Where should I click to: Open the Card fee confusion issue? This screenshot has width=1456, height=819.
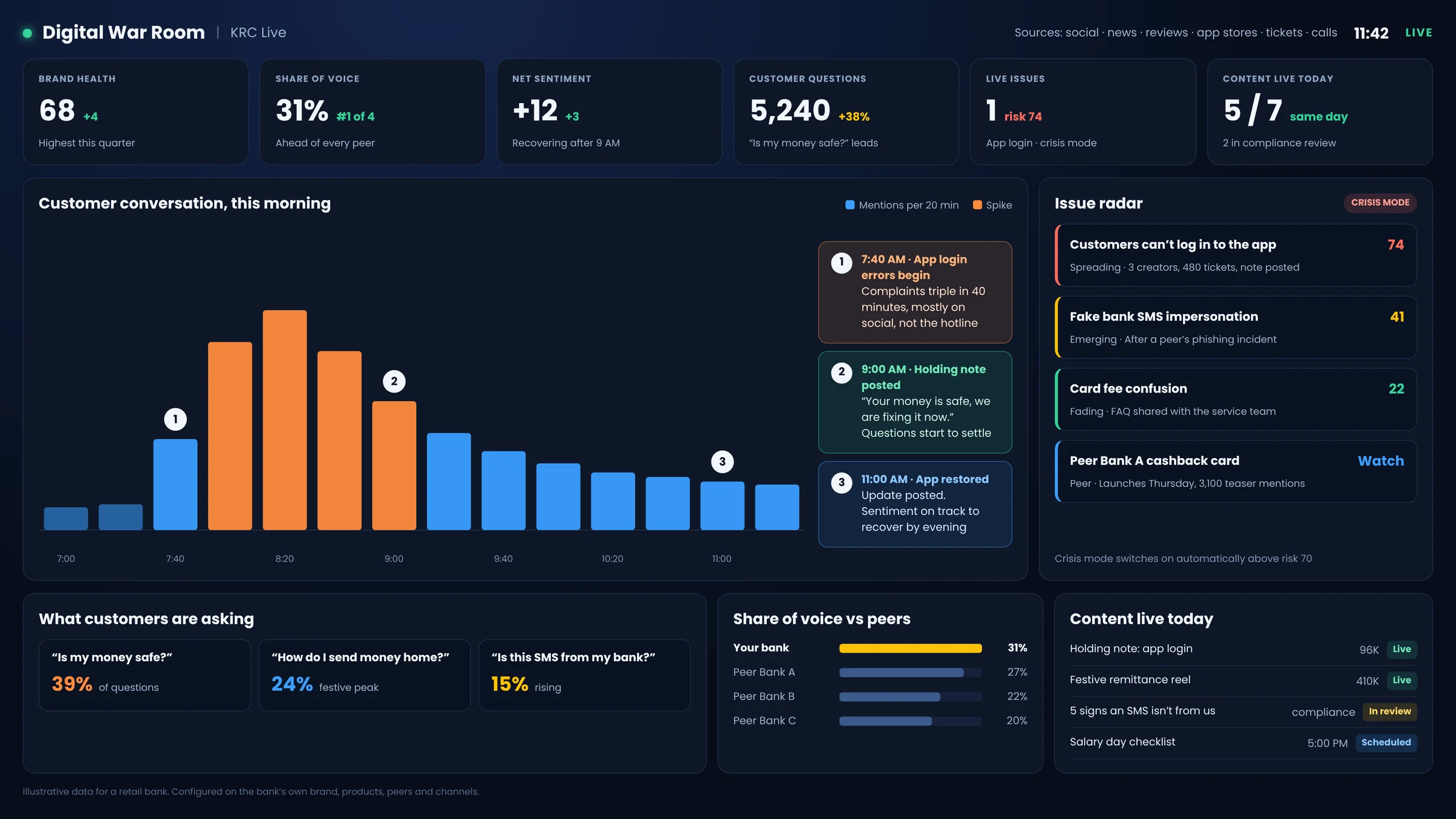[1236, 399]
